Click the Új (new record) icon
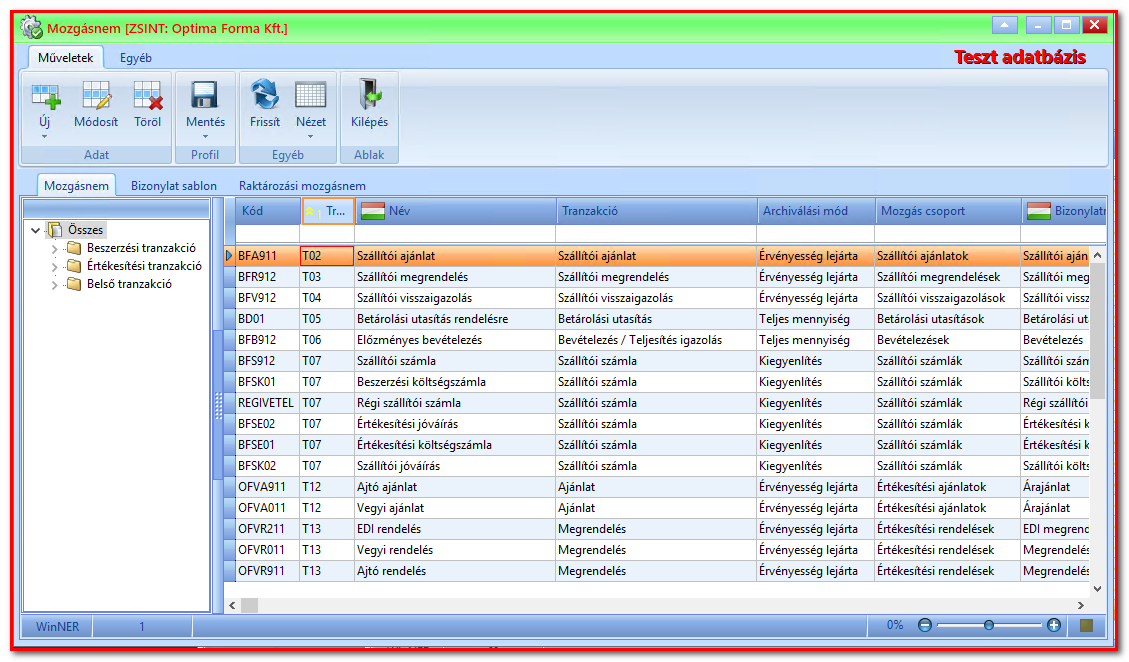 click(45, 95)
